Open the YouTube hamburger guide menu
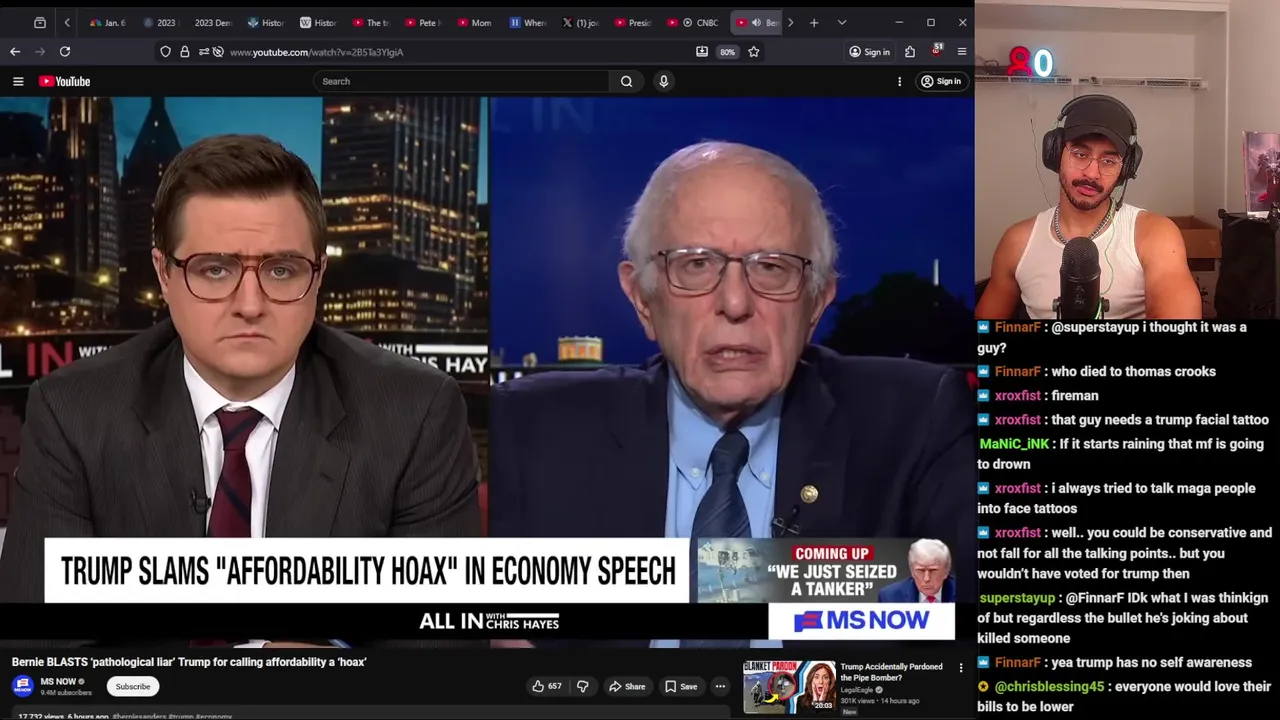 [x=18, y=81]
